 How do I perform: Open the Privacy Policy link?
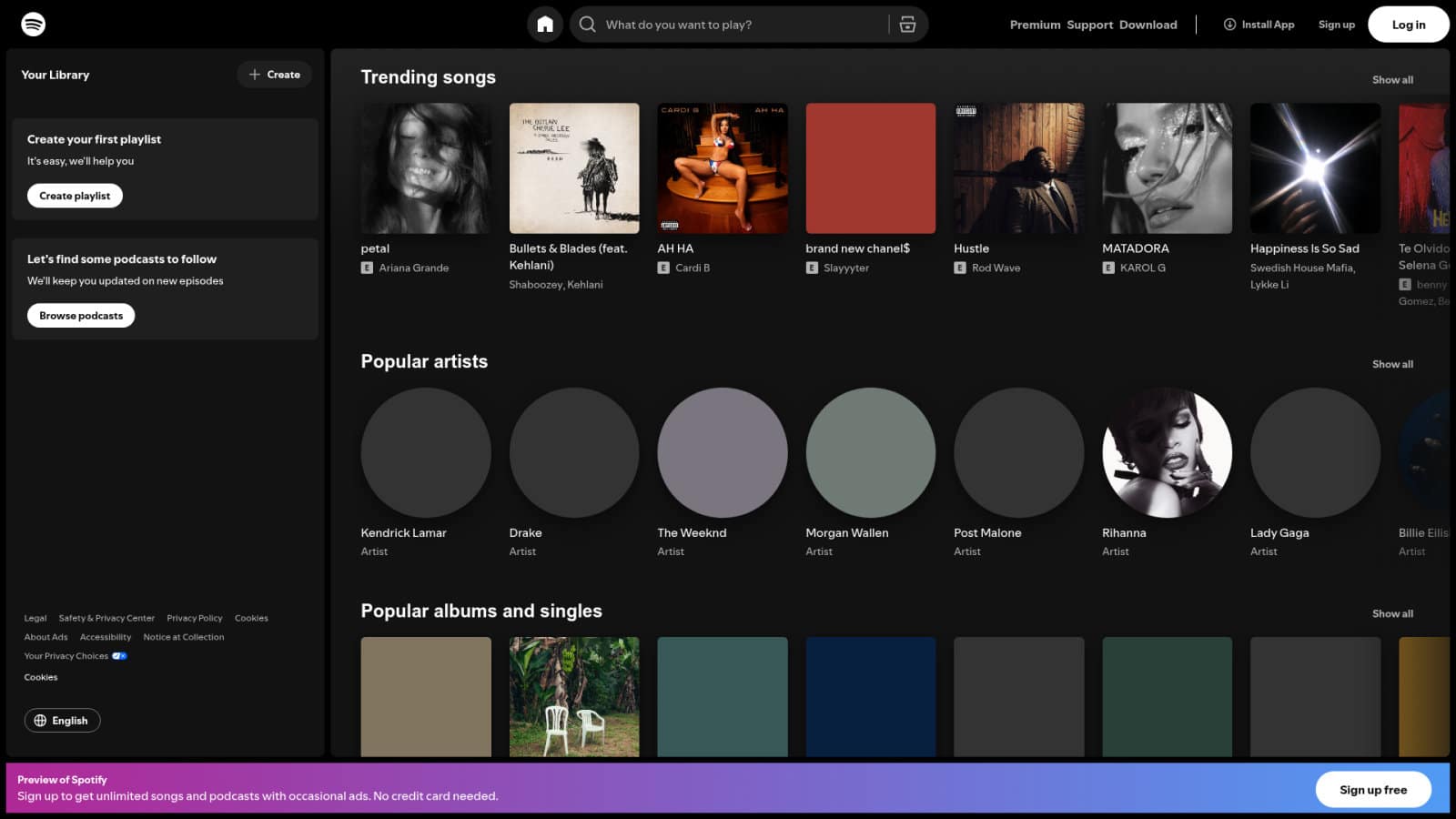[x=195, y=618]
